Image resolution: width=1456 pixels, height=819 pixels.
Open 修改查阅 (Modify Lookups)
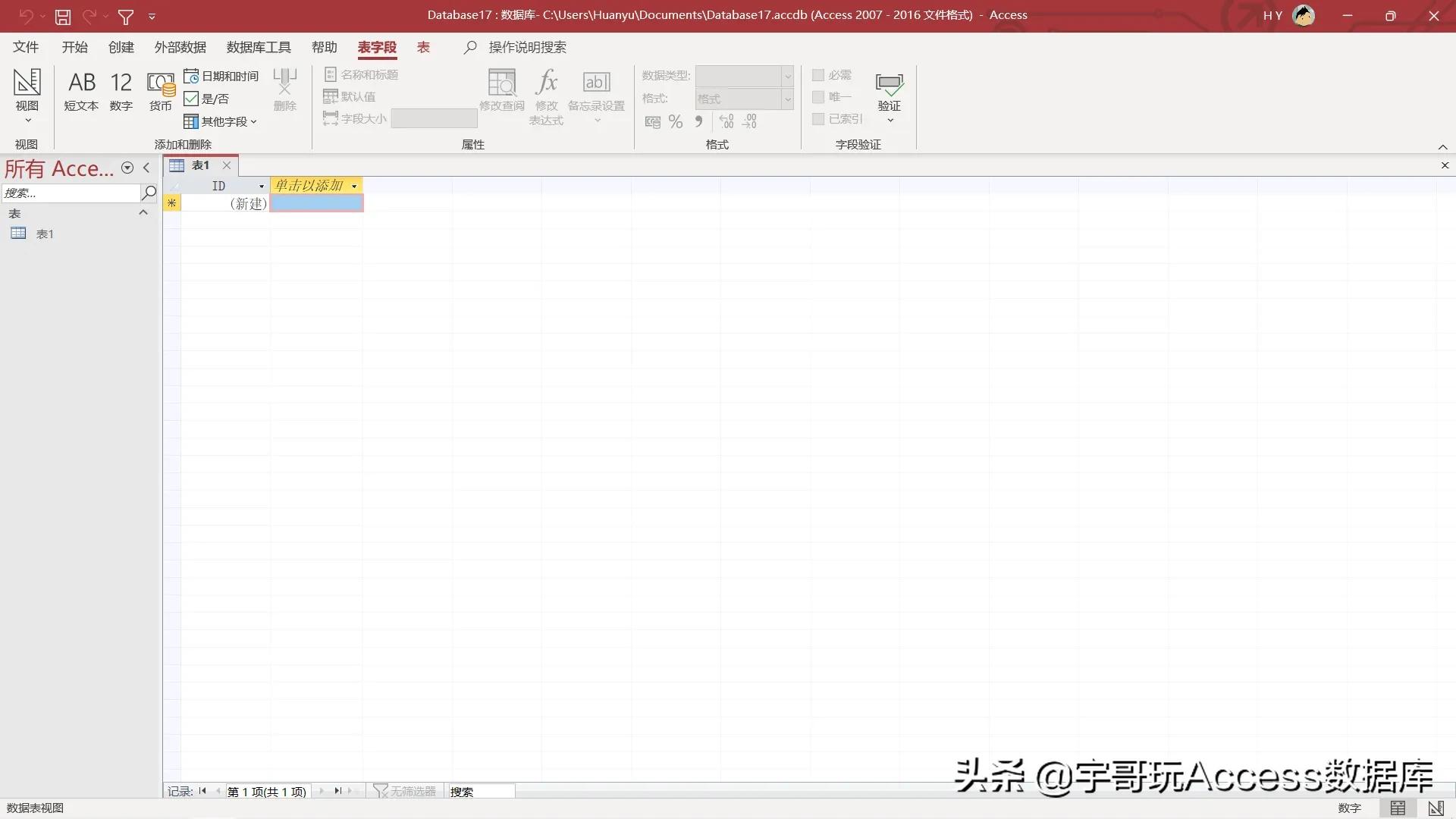[x=501, y=91]
